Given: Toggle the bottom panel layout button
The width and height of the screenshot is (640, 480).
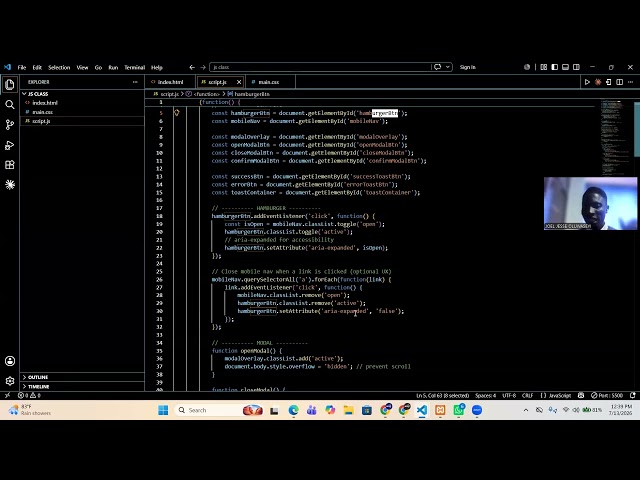Looking at the screenshot, I should pyautogui.click(x=565, y=67).
